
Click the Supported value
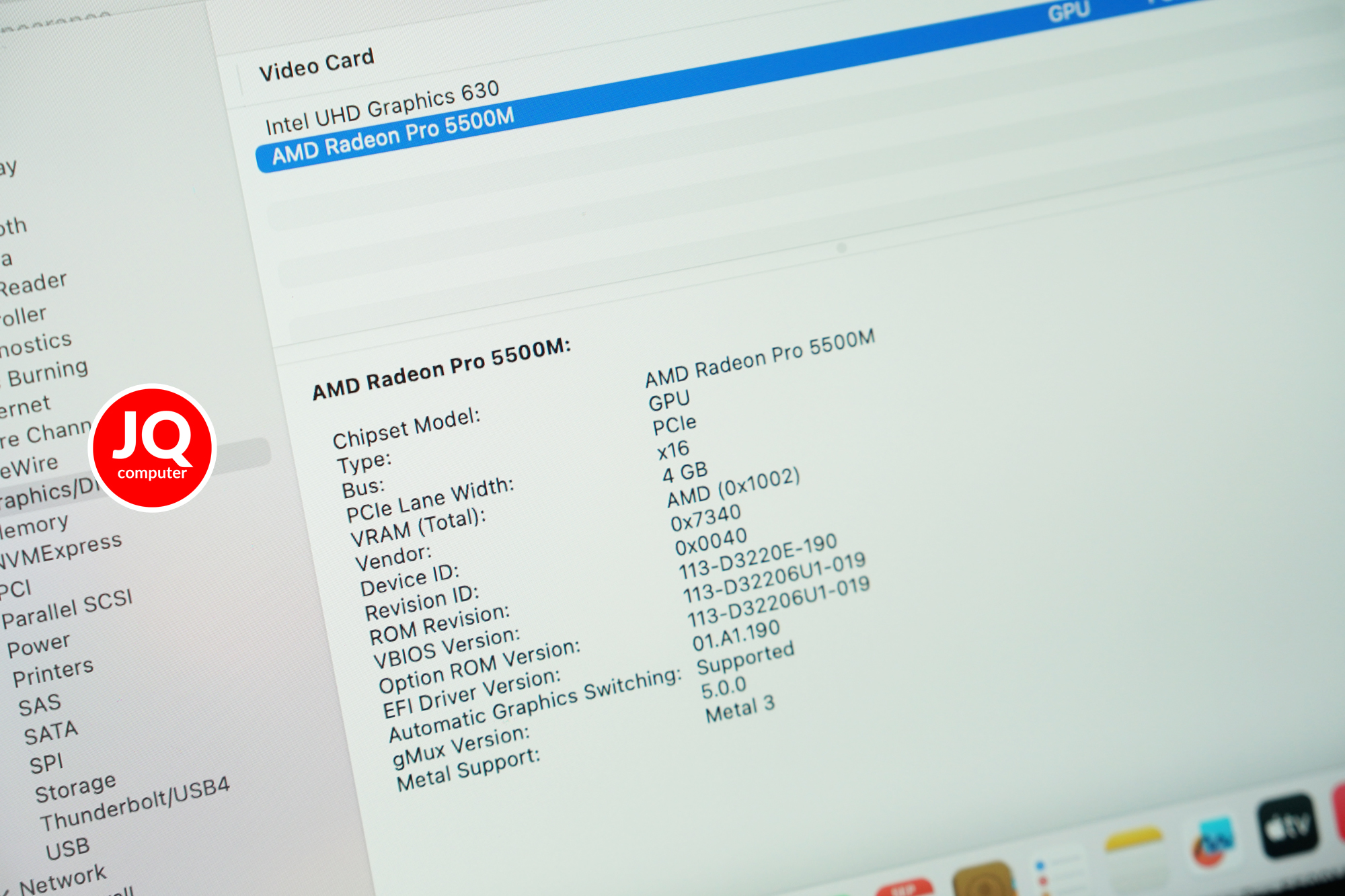(745, 658)
